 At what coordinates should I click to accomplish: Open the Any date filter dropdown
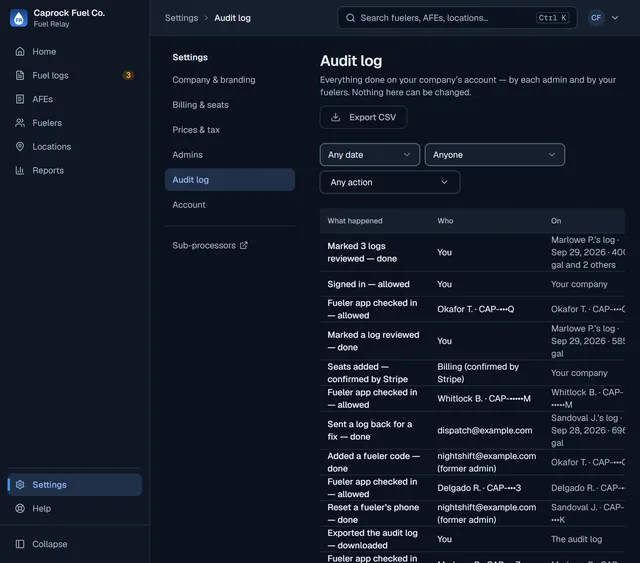(369, 155)
